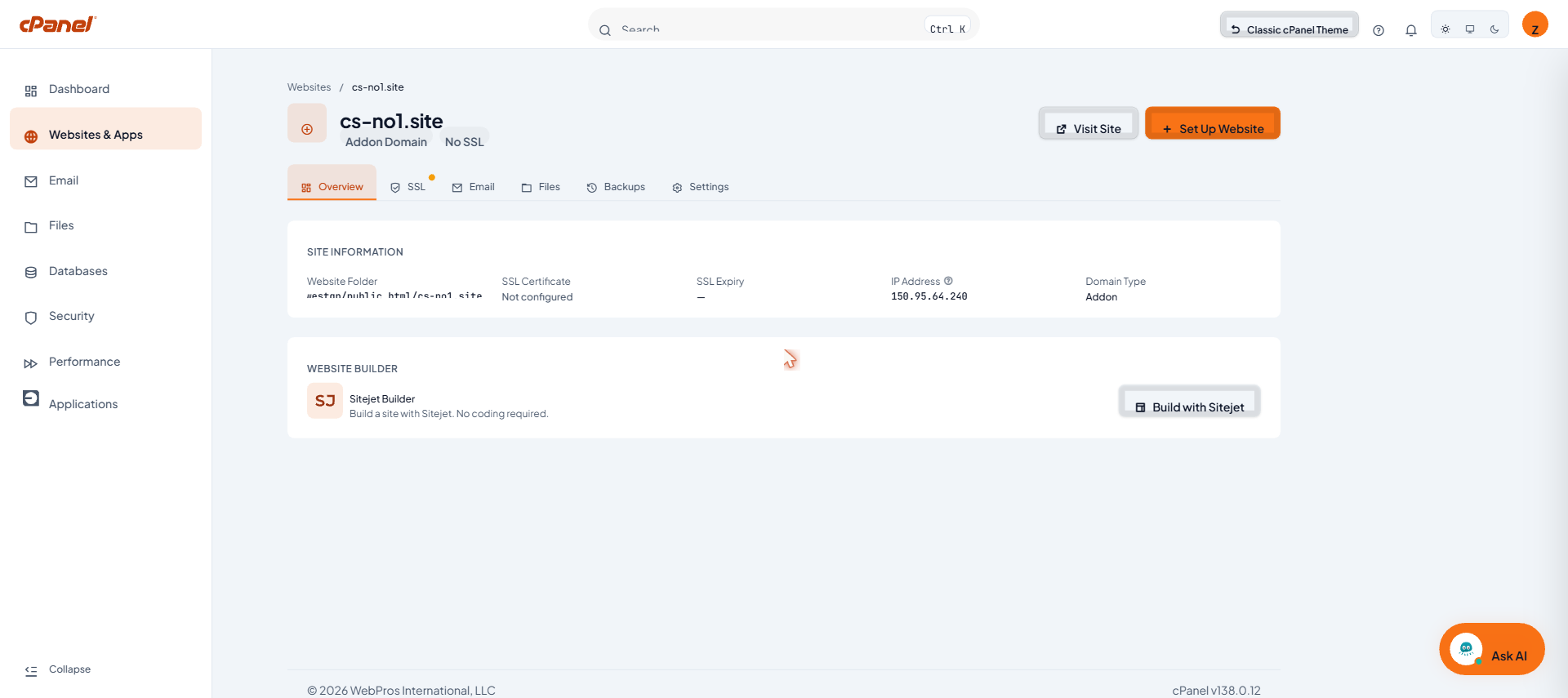Open Performance section in sidebar
This screenshot has height=698, width=1568.
[x=105, y=362]
